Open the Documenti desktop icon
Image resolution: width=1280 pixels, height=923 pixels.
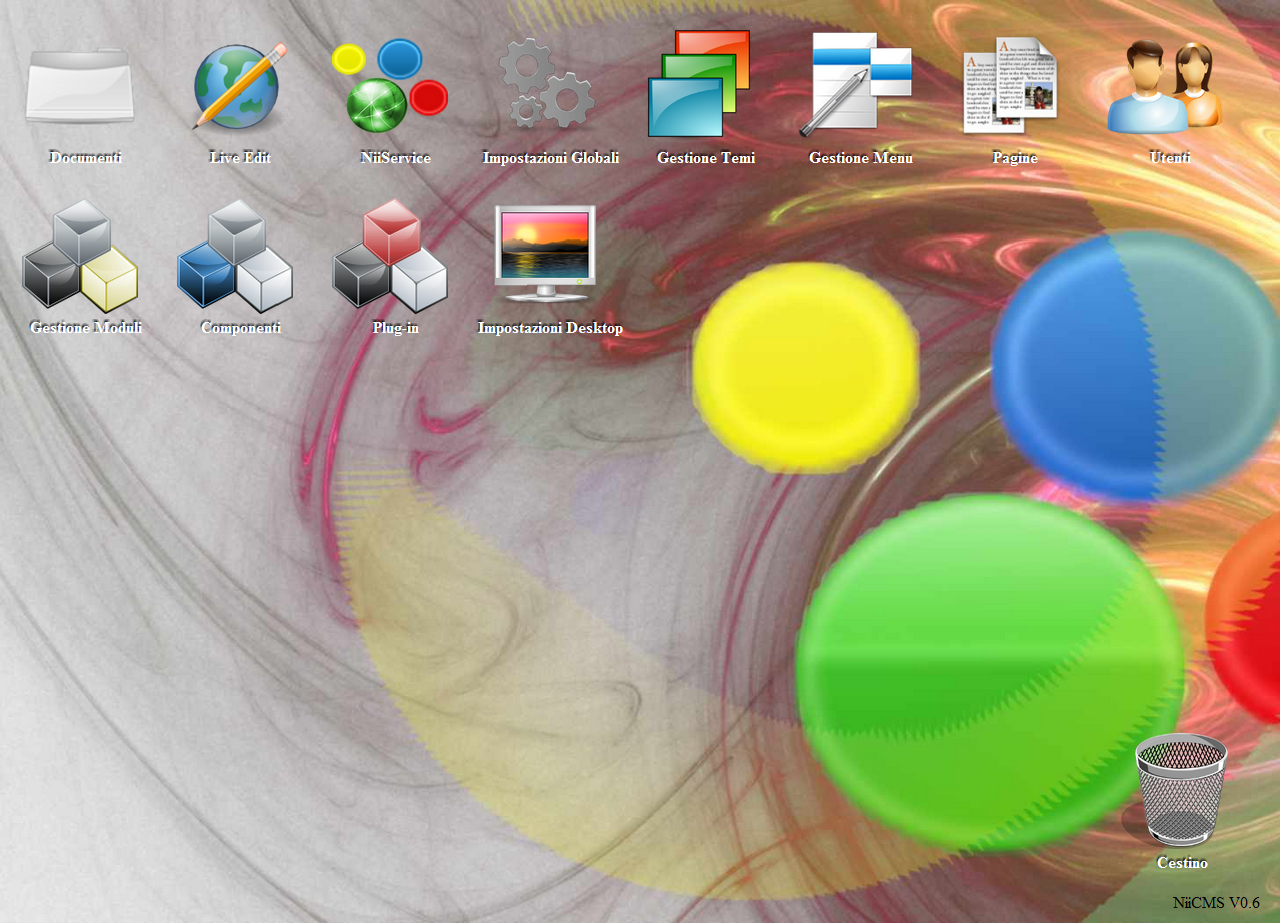[80, 85]
